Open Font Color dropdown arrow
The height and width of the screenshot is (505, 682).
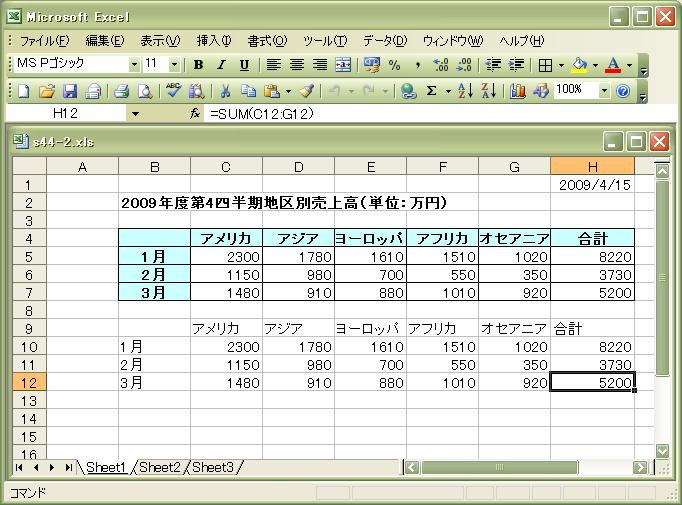pyautogui.click(x=629, y=65)
